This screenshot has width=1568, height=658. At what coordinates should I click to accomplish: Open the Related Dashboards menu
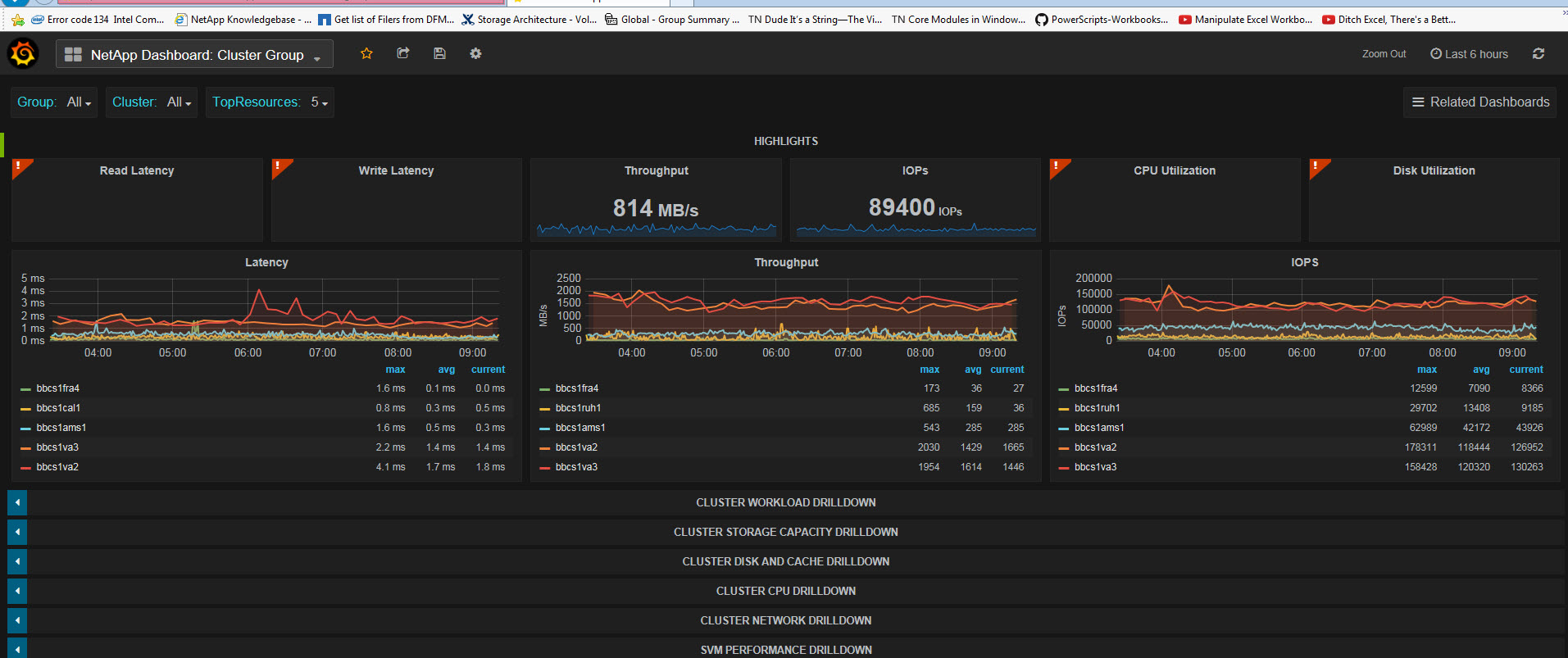coord(1479,102)
